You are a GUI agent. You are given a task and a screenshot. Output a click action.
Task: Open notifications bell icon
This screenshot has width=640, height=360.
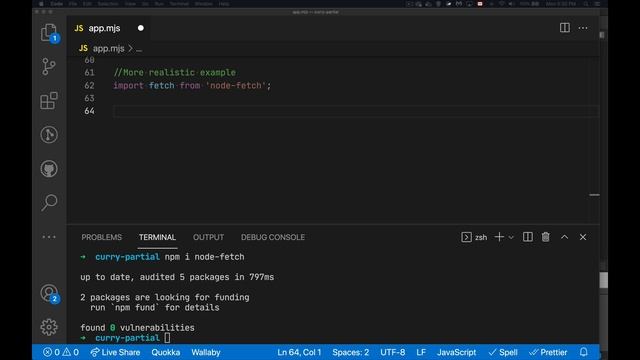pyautogui.click(x=584, y=352)
